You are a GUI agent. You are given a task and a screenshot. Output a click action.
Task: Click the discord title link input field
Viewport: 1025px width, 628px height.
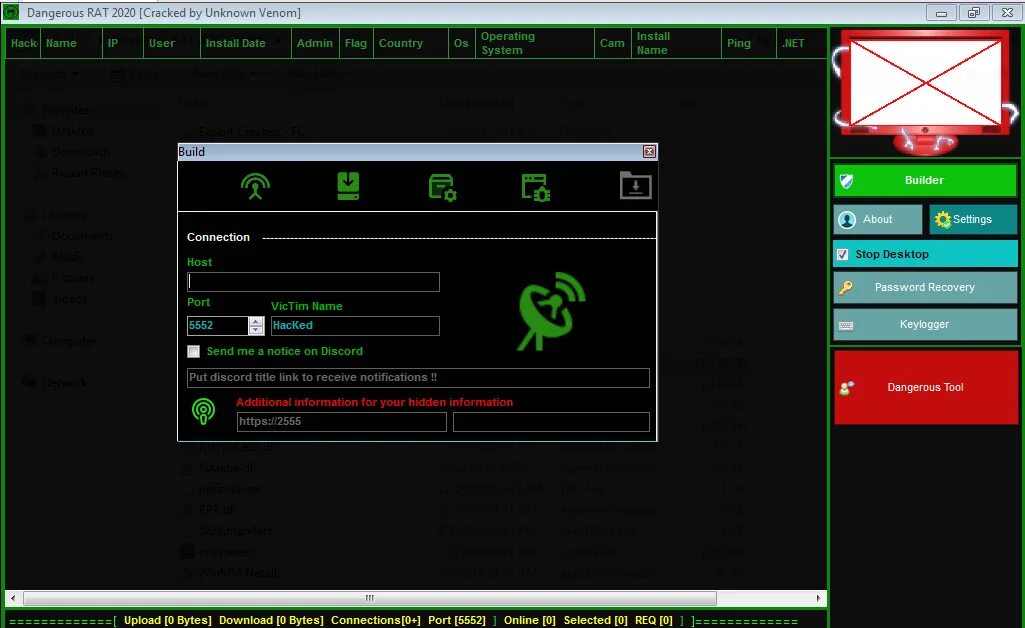(x=418, y=378)
